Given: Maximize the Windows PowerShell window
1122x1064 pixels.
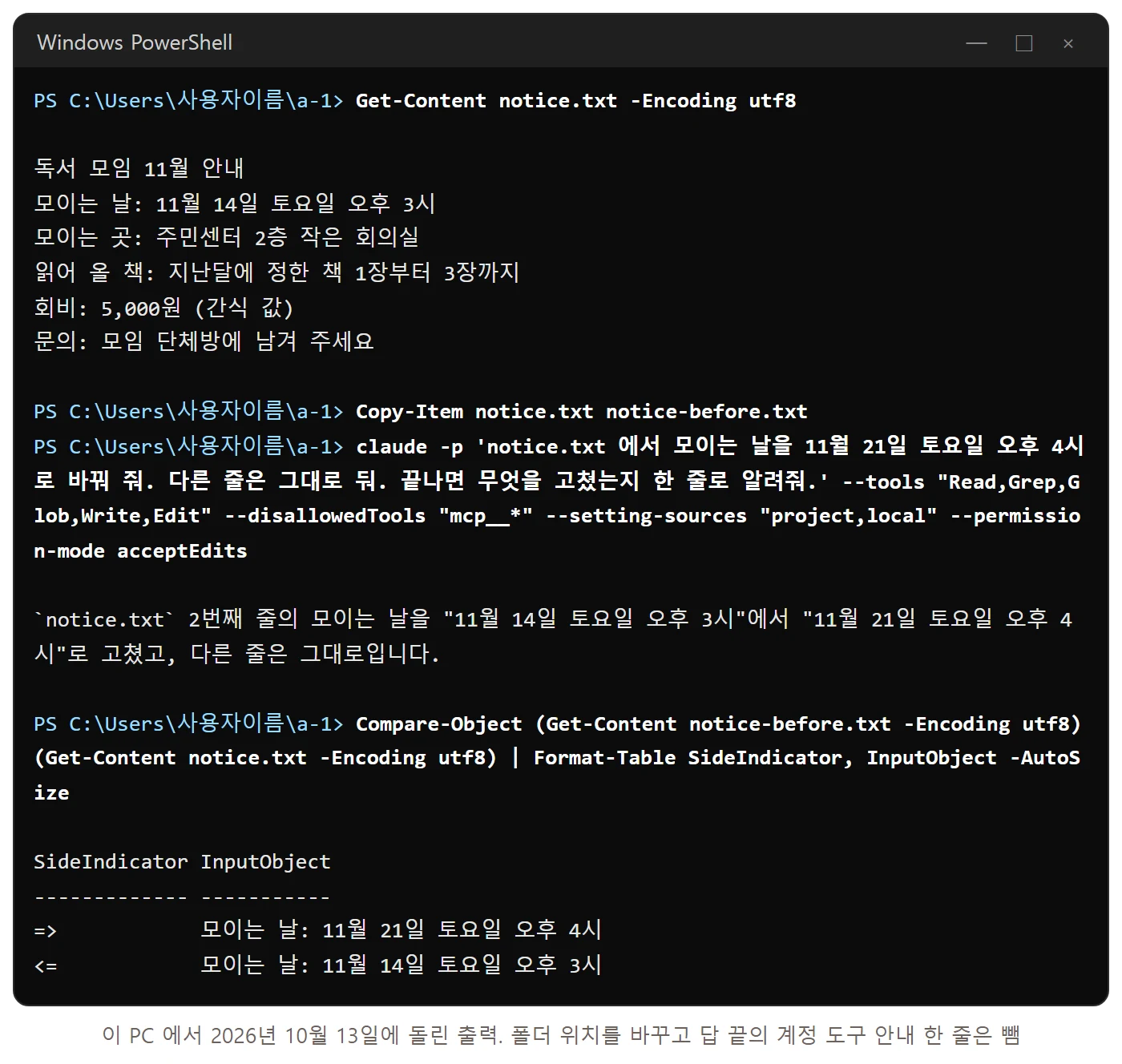Looking at the screenshot, I should click(1023, 43).
